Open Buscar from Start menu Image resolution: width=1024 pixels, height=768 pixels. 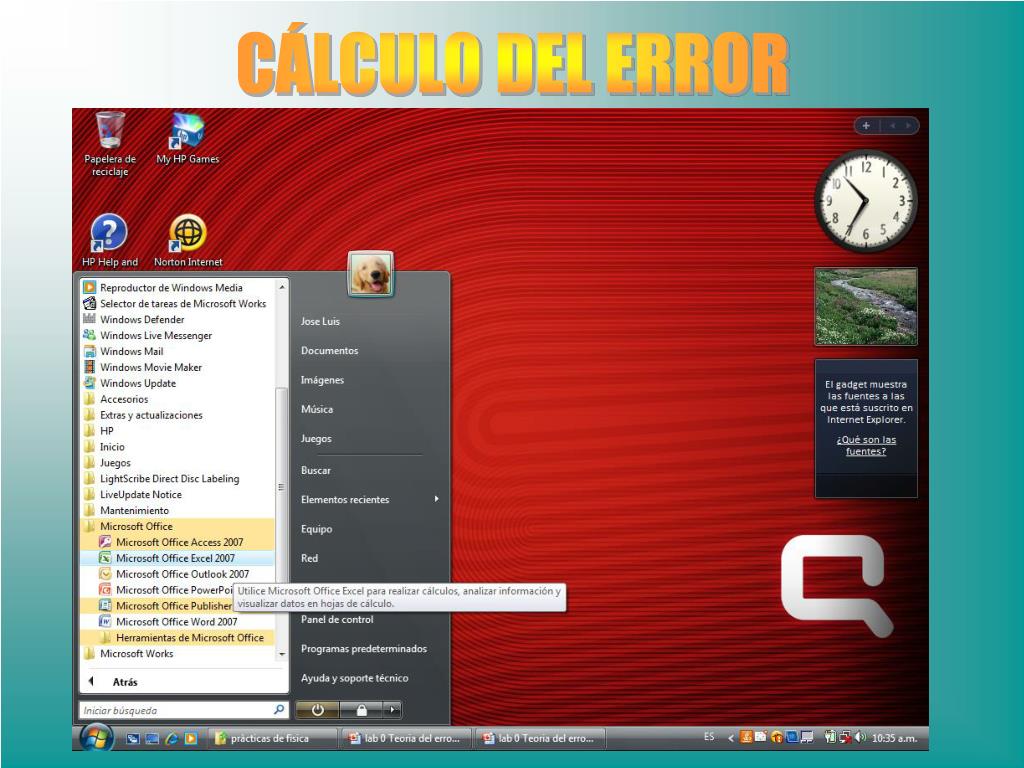click(x=315, y=470)
